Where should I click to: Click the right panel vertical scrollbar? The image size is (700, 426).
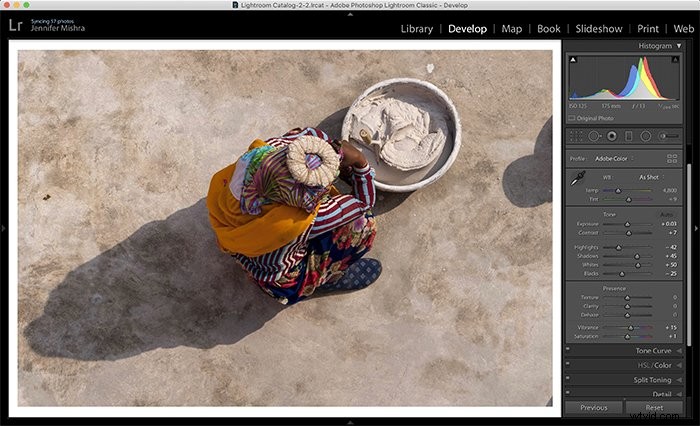point(689,255)
